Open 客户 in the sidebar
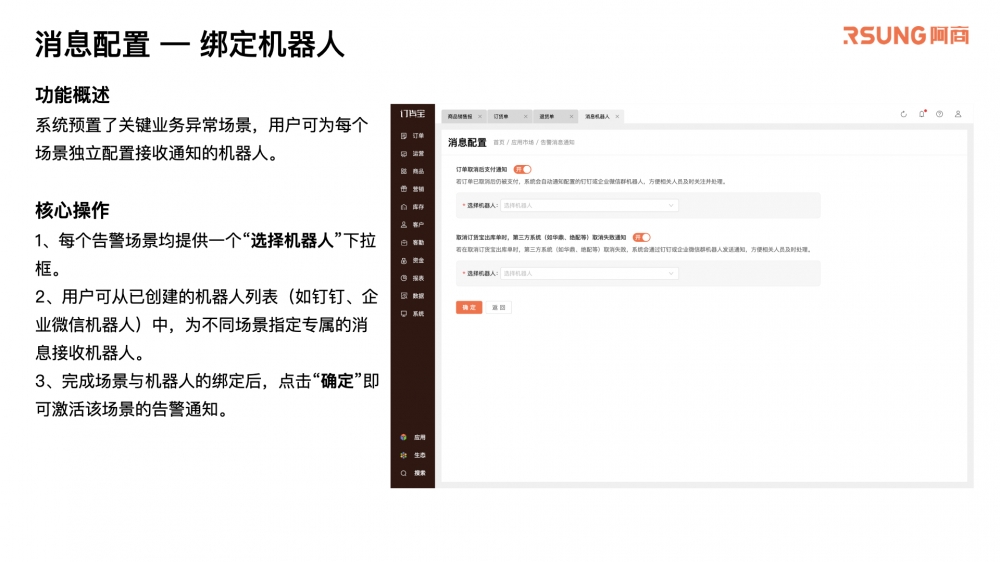This screenshot has height=562, width=1000. [412, 225]
